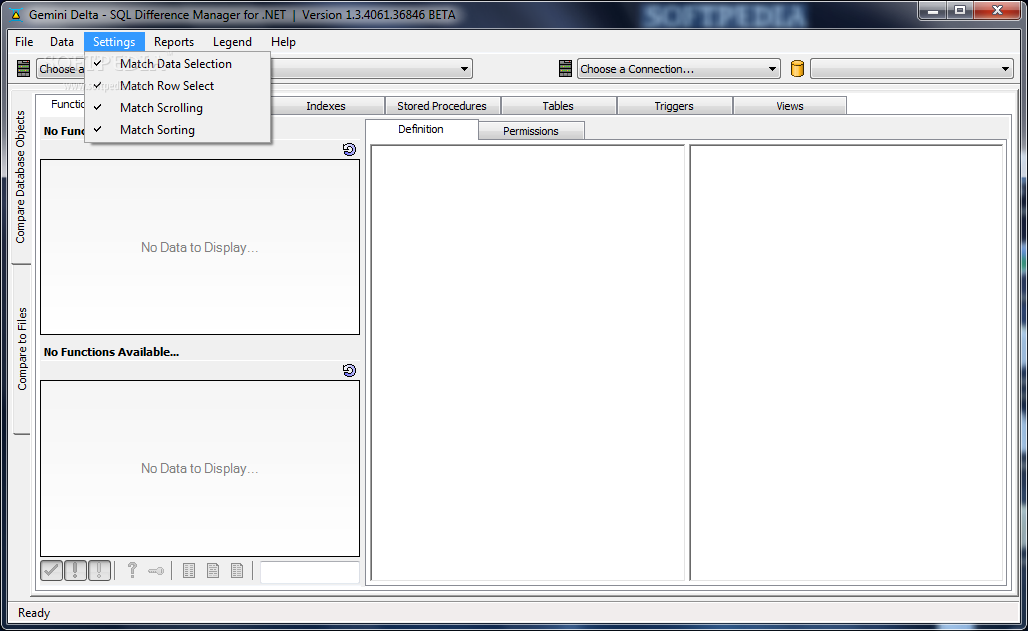Viewport: 1028px width, 631px height.
Task: Click the checkmark filter button in bottom toolbar
Action: coord(52,571)
